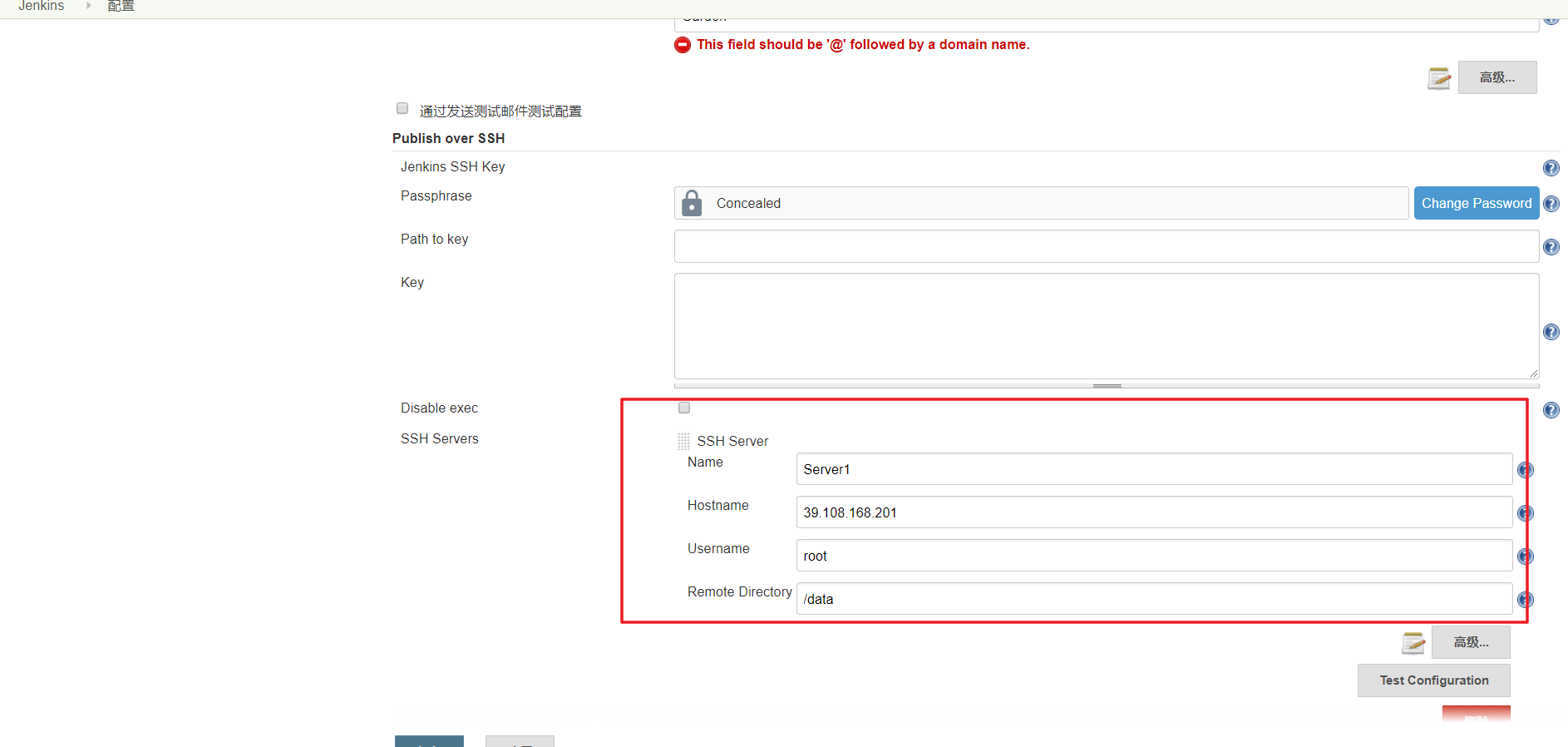Viewport: 1568px width, 747px height.
Task: Click the Concealed passphrase field
Action: (1041, 203)
